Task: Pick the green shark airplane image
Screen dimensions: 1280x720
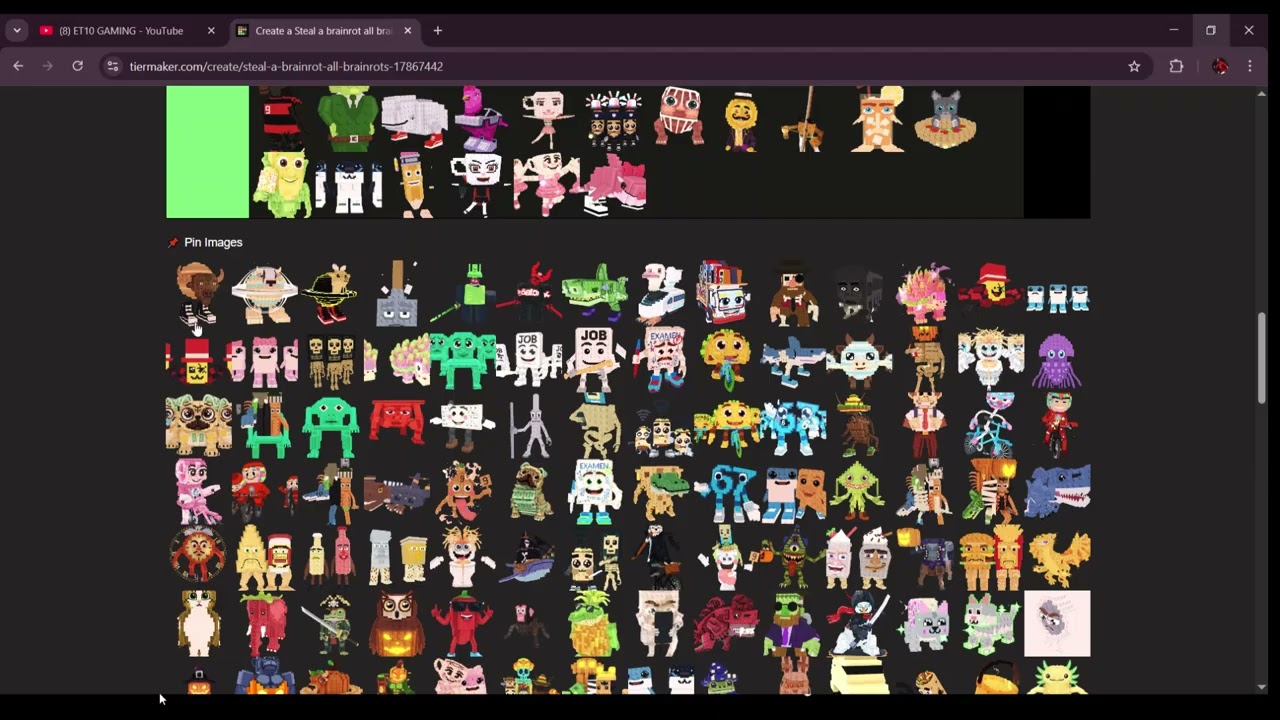Action: [x=595, y=292]
